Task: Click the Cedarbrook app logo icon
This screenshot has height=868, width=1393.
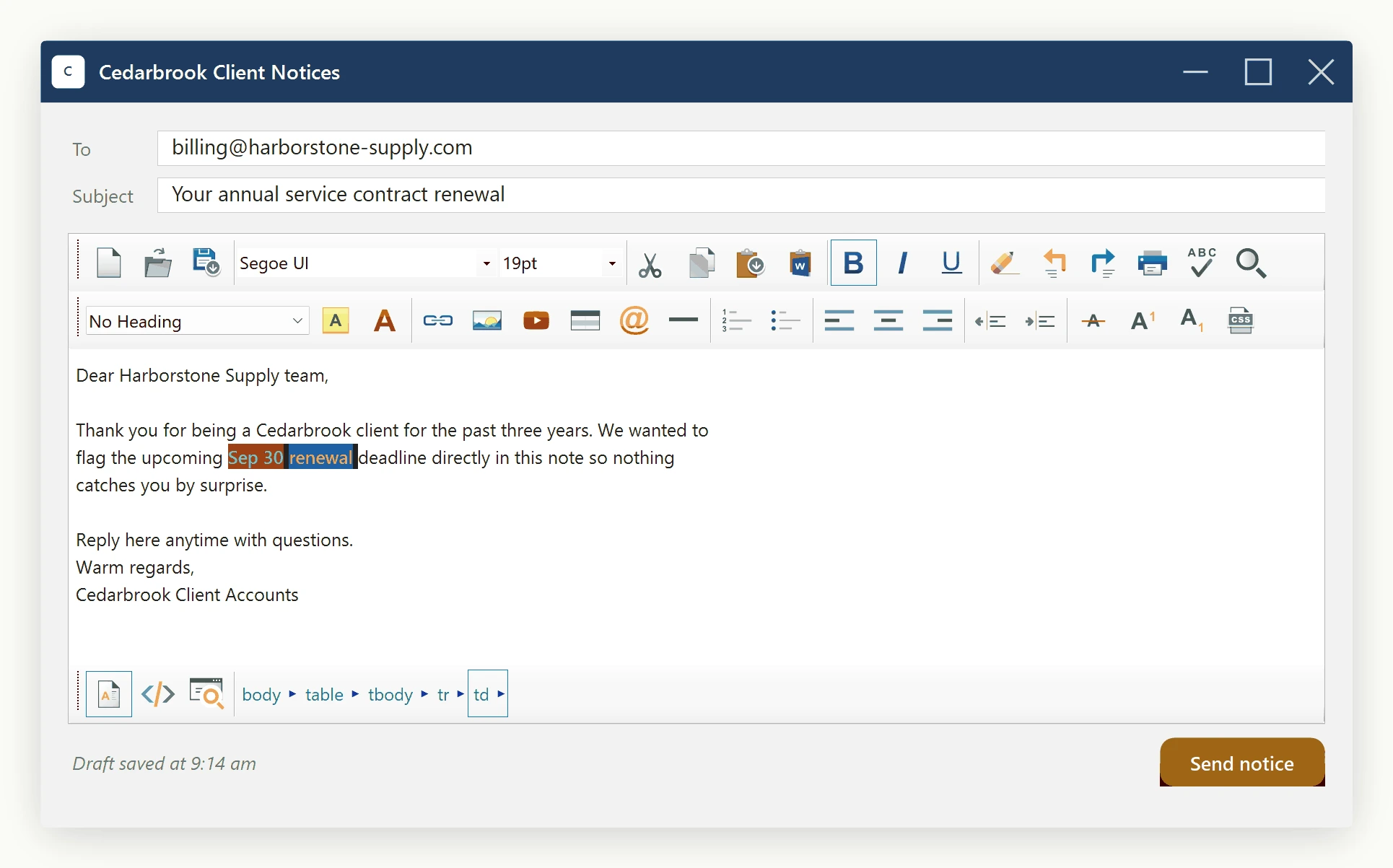Action: point(69,72)
